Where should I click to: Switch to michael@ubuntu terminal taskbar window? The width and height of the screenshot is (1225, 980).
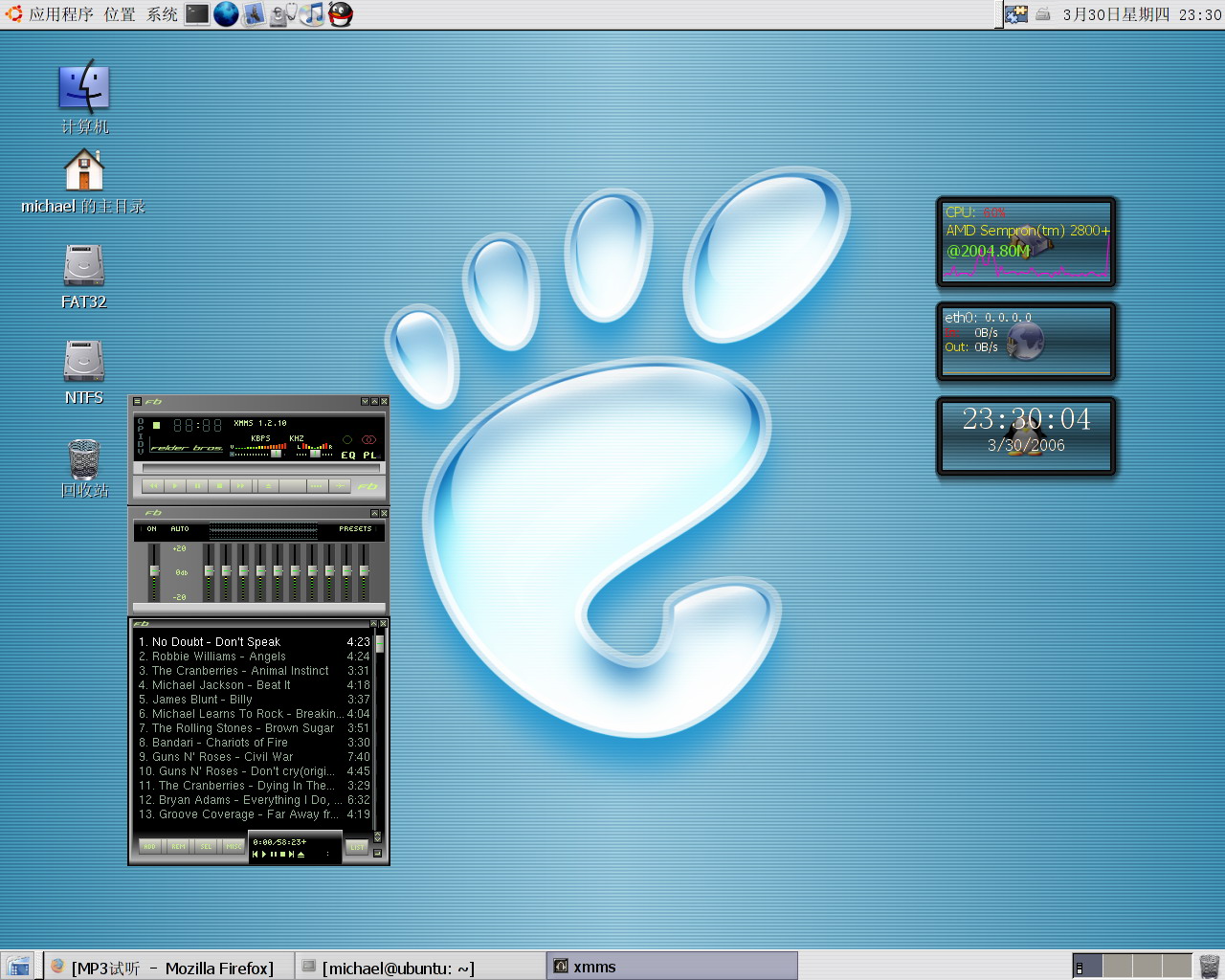(418, 967)
